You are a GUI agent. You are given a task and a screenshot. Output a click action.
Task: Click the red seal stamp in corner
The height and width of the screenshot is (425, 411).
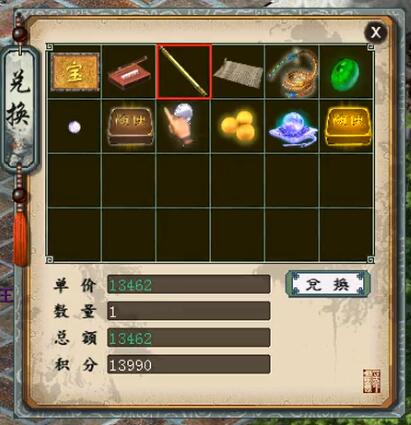371,381
